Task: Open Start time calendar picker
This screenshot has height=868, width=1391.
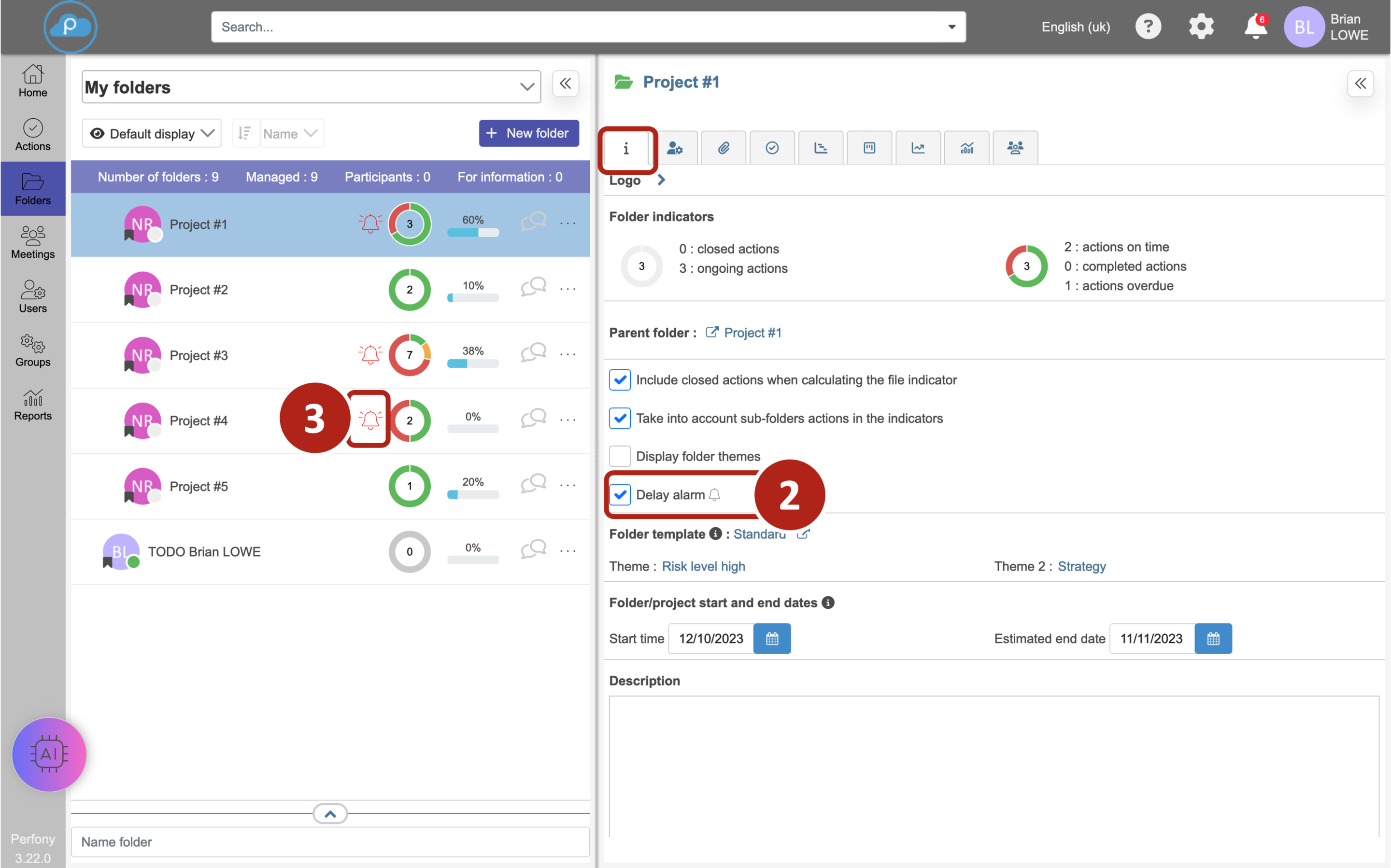Action: (x=771, y=638)
